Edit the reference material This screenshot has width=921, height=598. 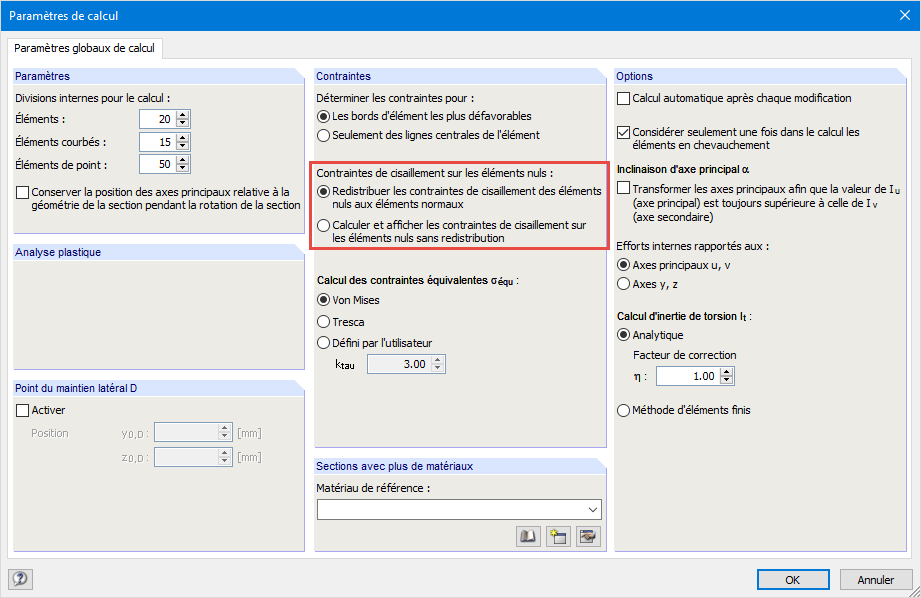point(588,536)
